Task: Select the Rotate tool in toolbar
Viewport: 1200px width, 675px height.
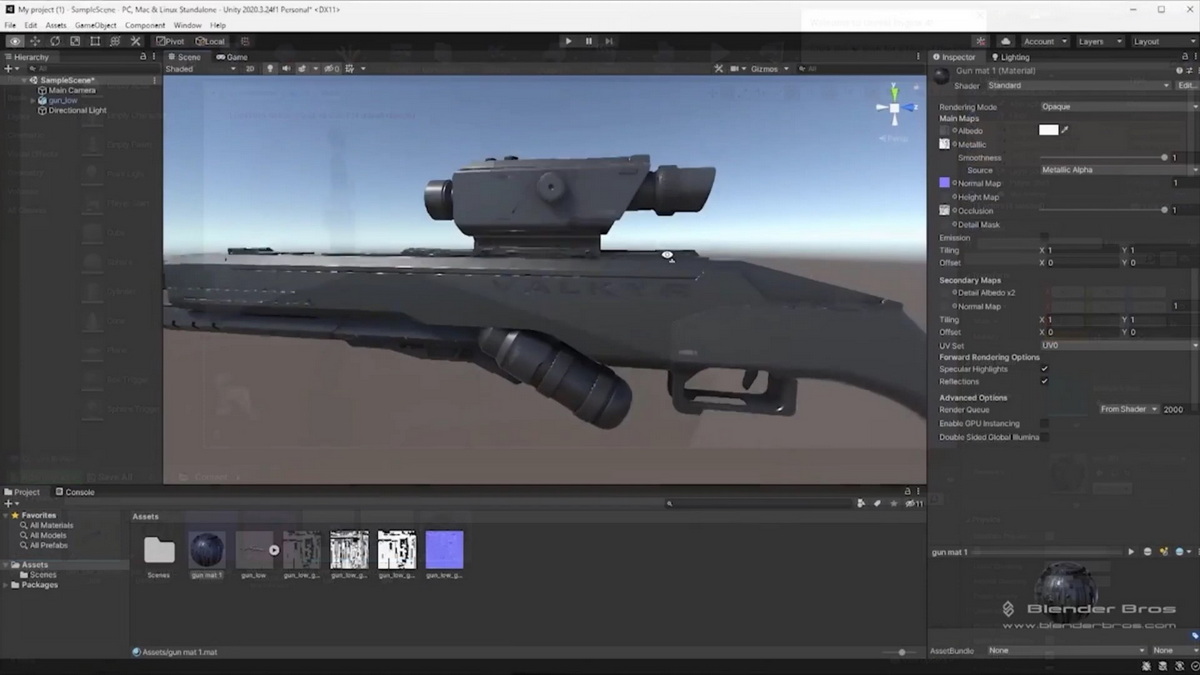Action: [55, 41]
